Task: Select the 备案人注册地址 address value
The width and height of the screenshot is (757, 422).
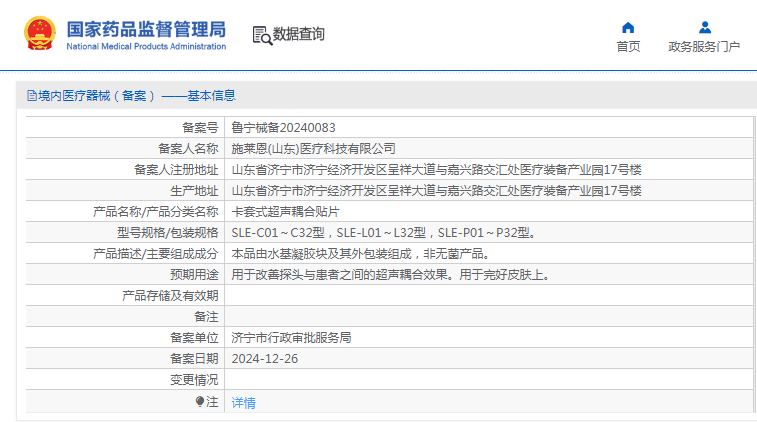Action: 436,169
